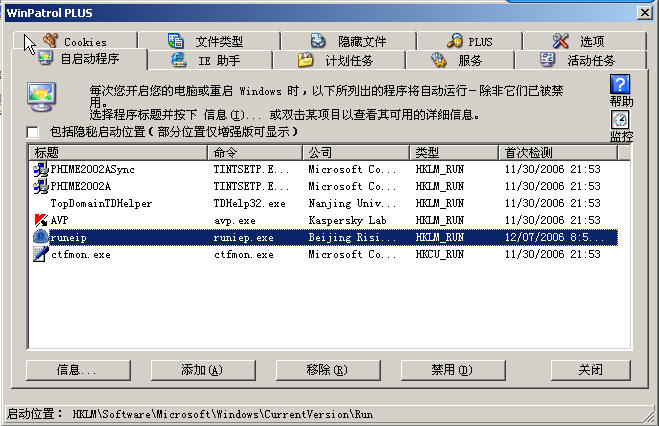Click the 启动位置 registry path text
Viewport: 659px width, 426px height.
point(223,414)
